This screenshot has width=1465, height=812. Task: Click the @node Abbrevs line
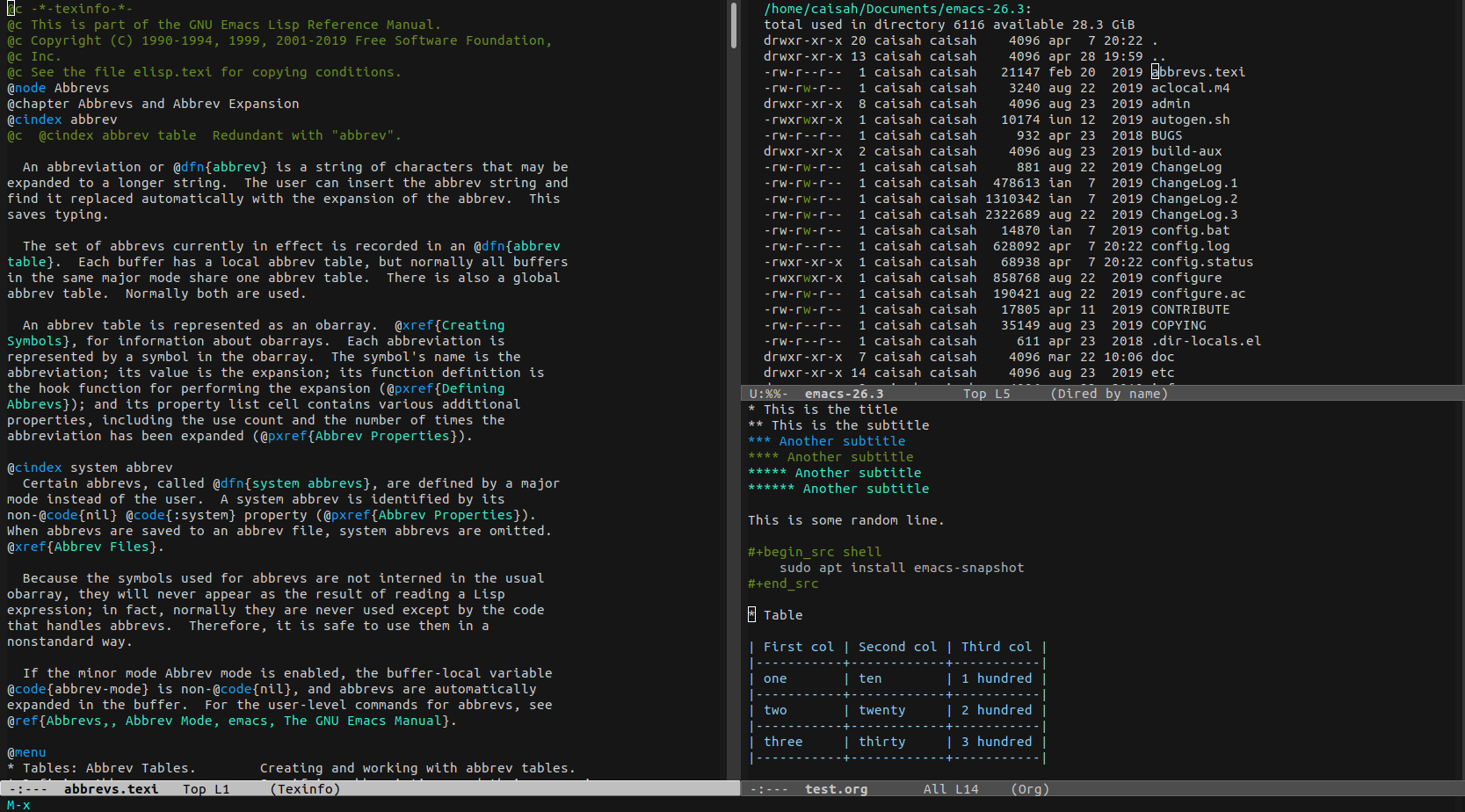[x=58, y=88]
